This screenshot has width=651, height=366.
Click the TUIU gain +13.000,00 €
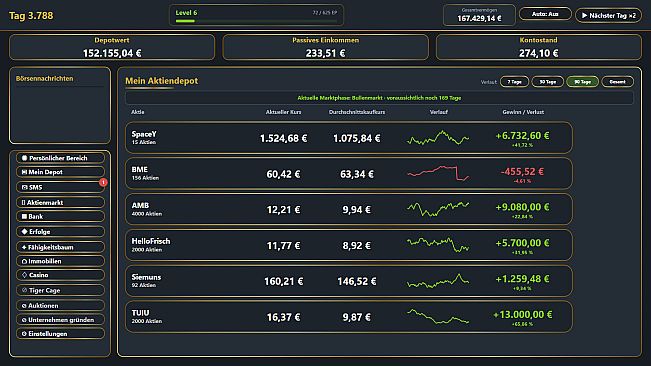[x=522, y=315]
